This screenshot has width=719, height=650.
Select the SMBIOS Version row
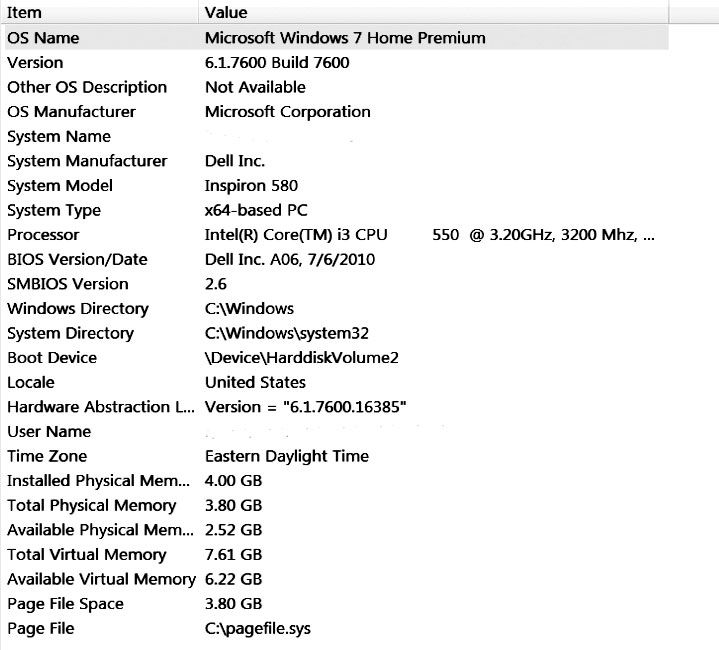tap(68, 284)
